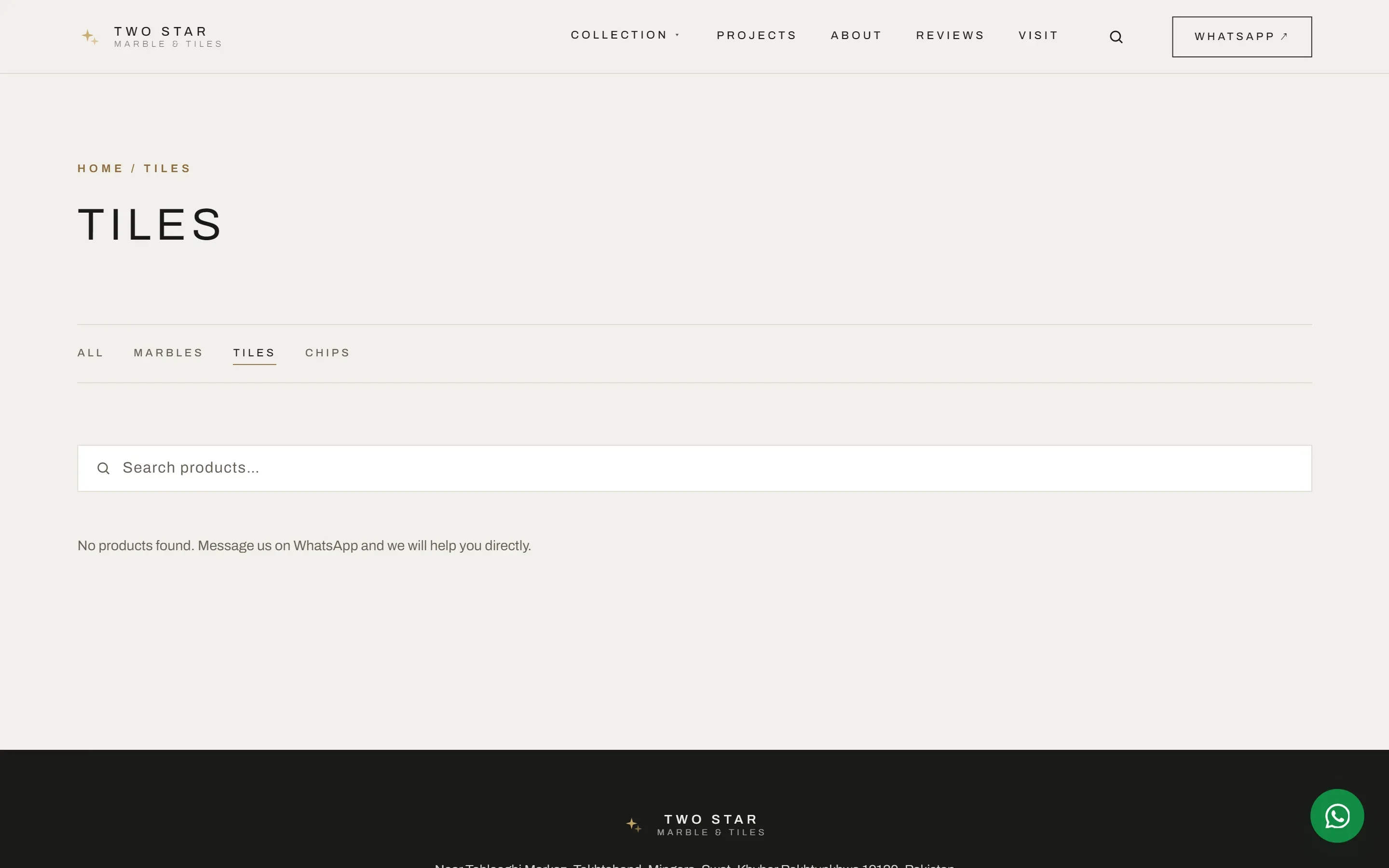Switch to the Marbles filter tab
Viewport: 1389px width, 868px height.
[x=168, y=353]
